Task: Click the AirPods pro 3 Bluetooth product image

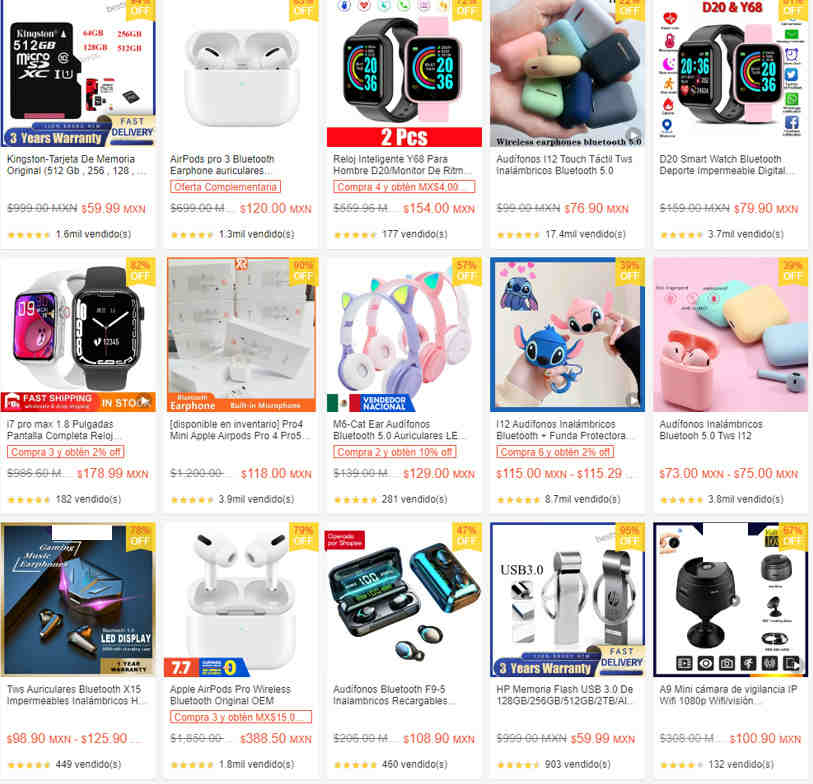Action: click(241, 73)
